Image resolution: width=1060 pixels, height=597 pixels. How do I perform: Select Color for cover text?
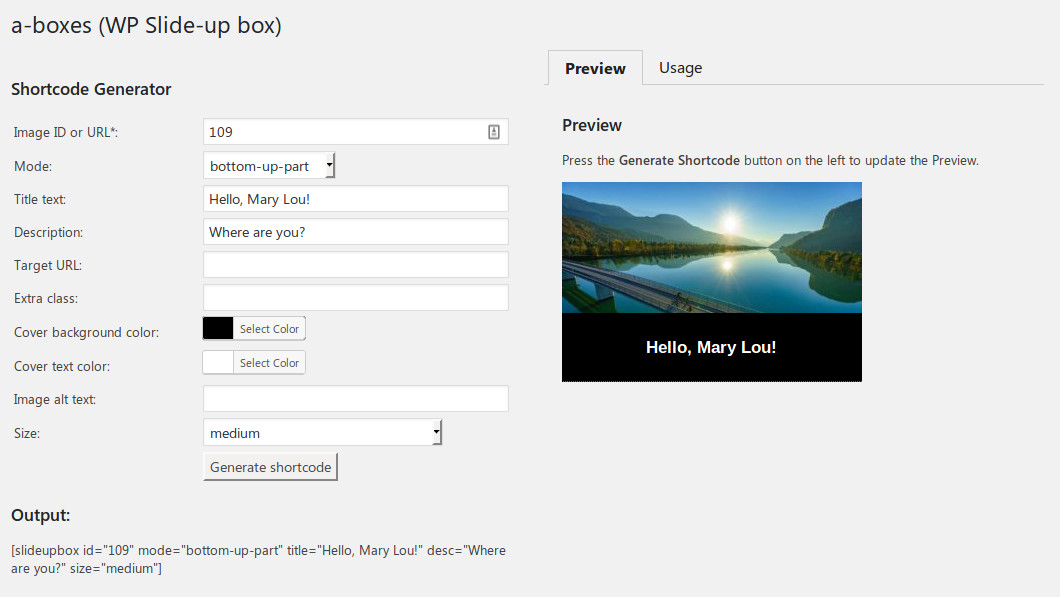coord(269,362)
